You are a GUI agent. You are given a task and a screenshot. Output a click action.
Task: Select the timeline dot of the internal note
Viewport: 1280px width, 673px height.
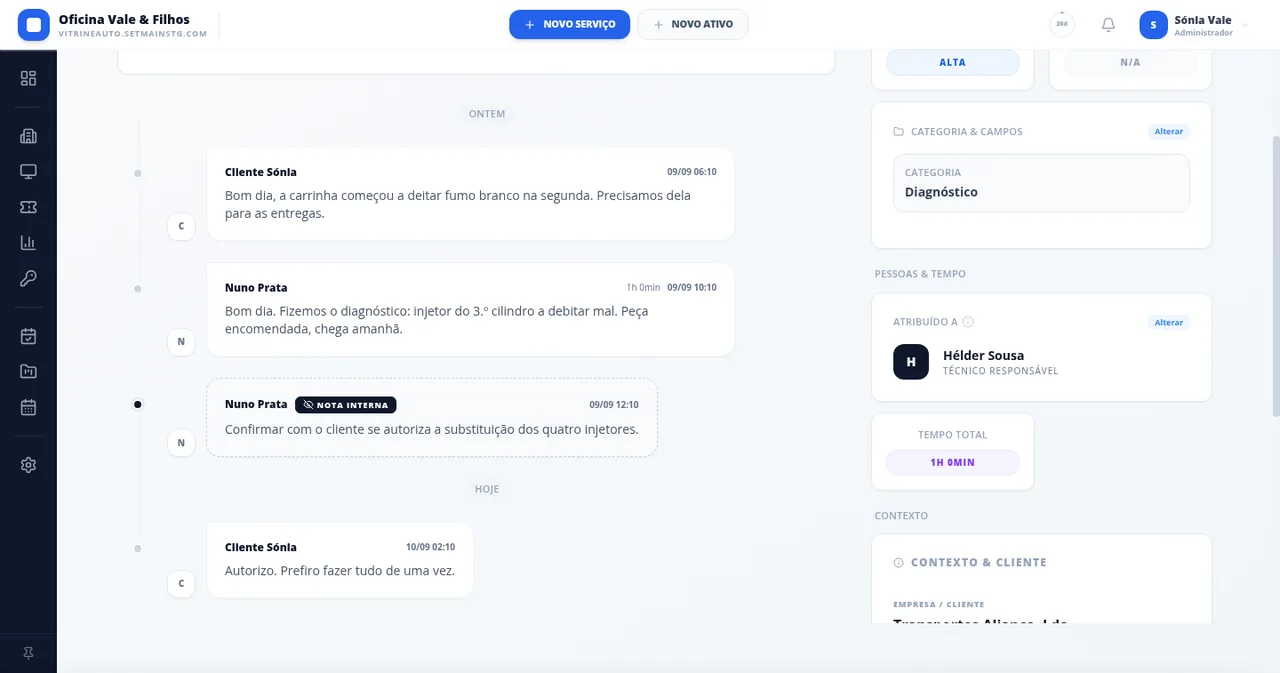[138, 405]
